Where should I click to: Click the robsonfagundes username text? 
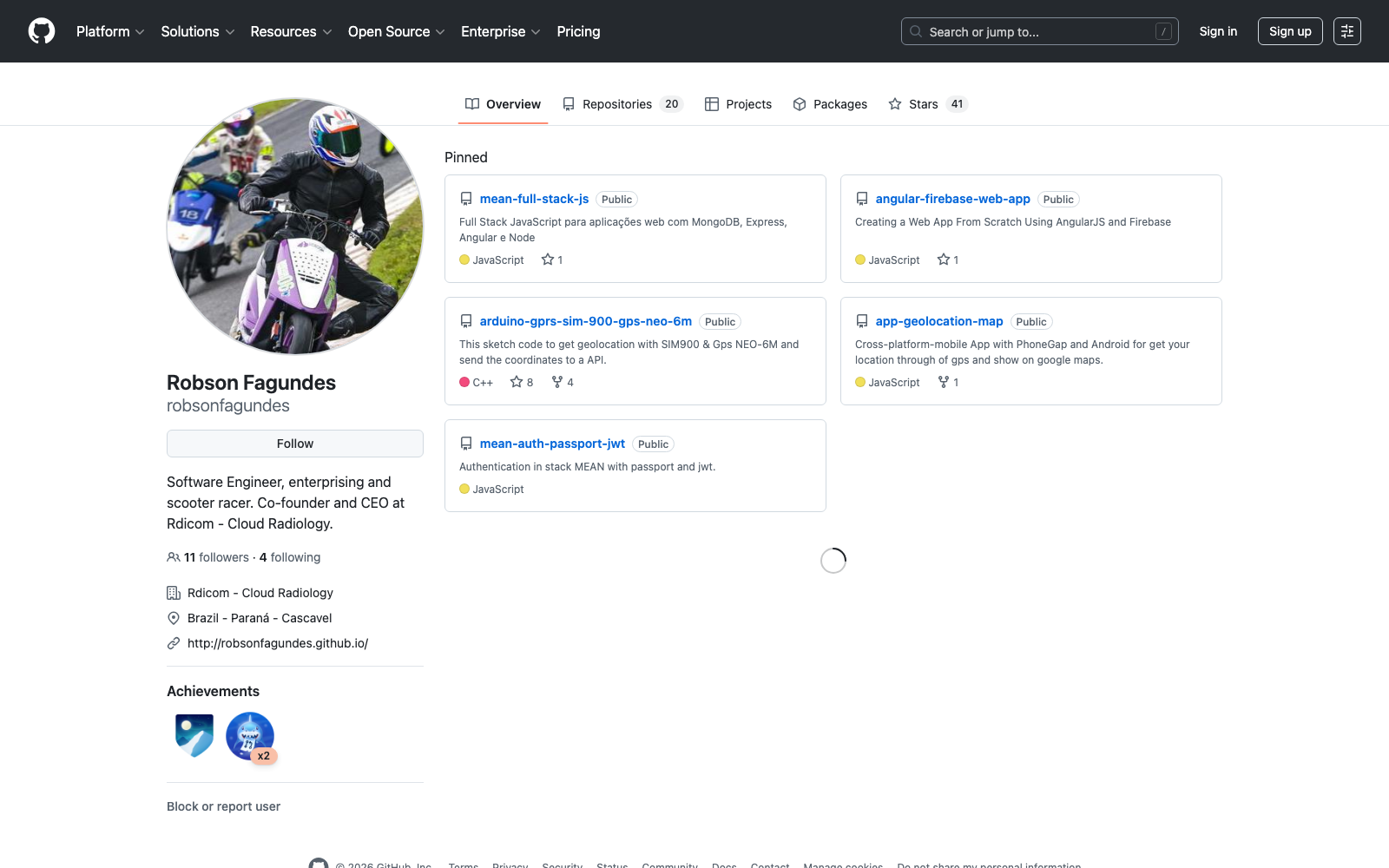(x=228, y=405)
